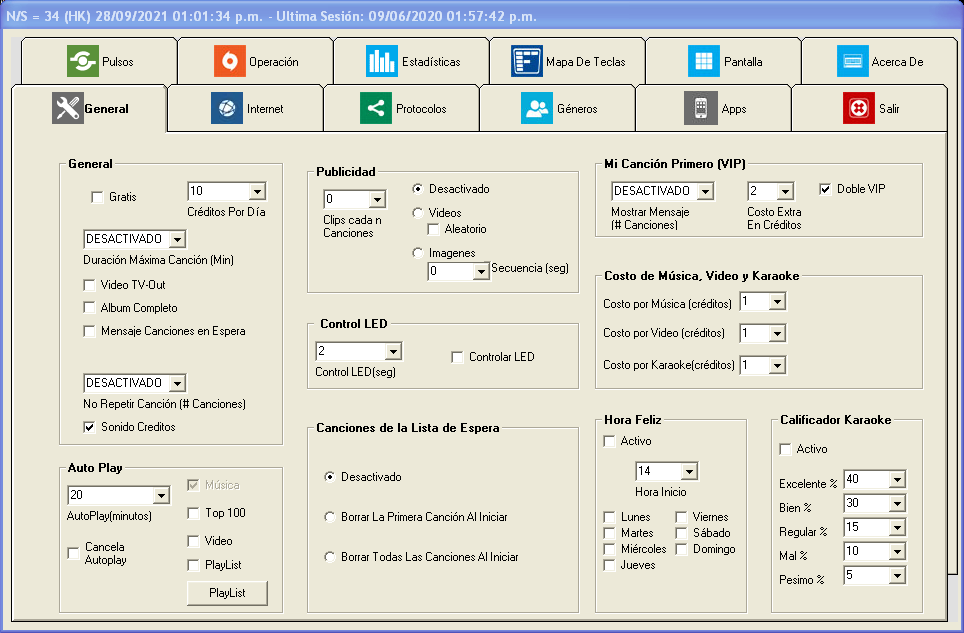Open the Costo por Karaoke dropdown

(778, 365)
